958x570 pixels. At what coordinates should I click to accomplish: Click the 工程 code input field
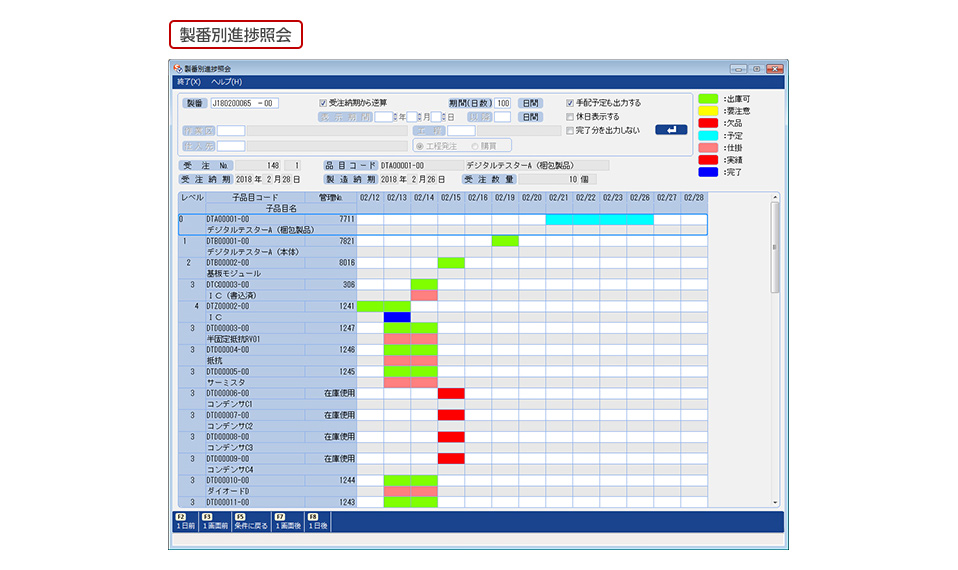pyautogui.click(x=461, y=131)
